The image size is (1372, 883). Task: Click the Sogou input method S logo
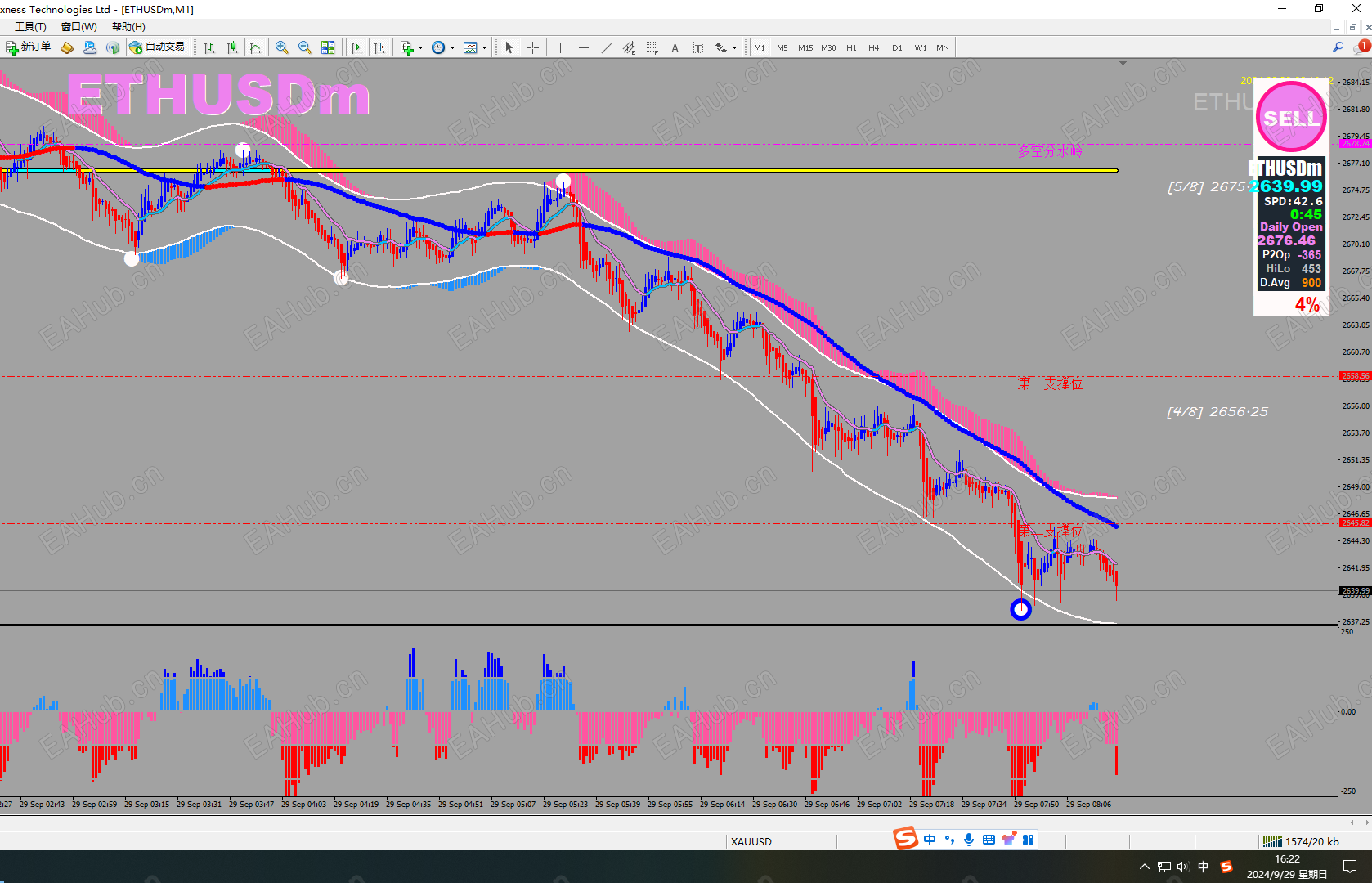point(905,839)
